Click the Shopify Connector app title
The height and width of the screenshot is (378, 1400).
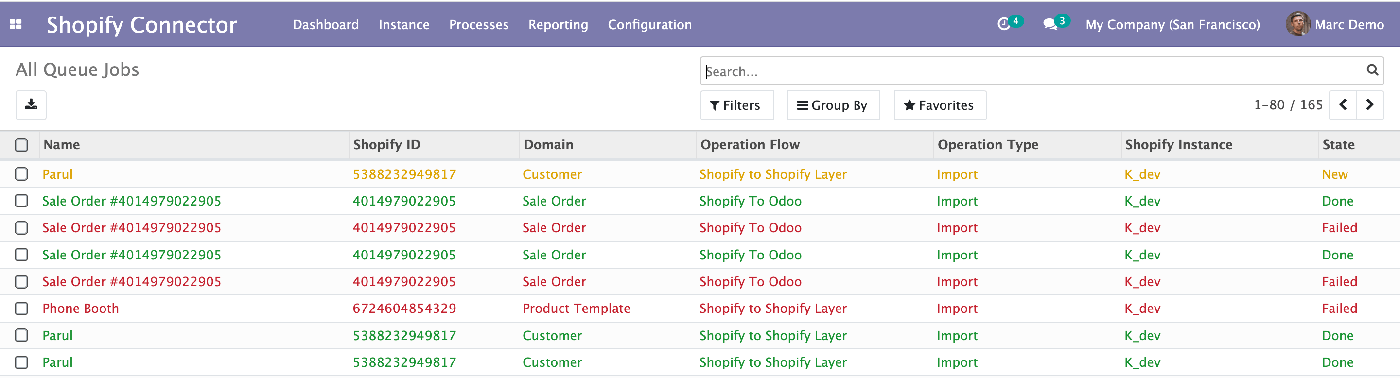coord(142,25)
